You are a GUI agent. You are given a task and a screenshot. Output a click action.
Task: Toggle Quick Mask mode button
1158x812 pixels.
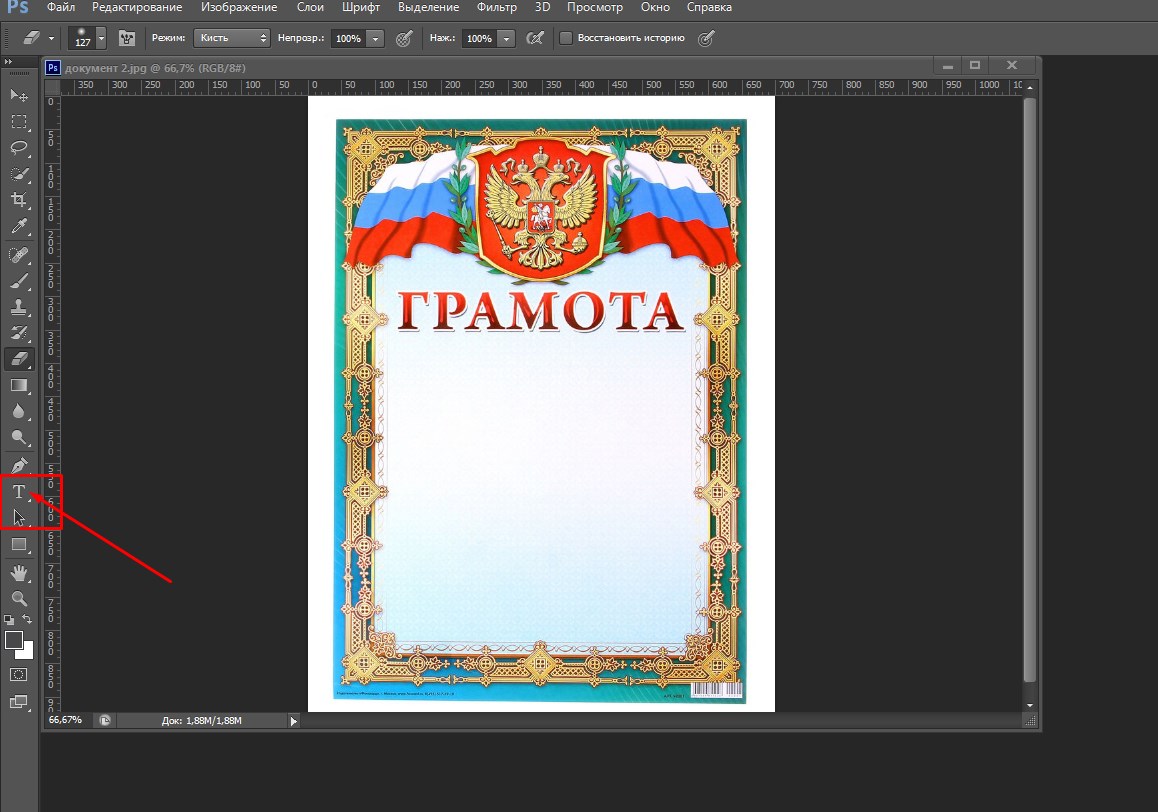pyautogui.click(x=19, y=675)
